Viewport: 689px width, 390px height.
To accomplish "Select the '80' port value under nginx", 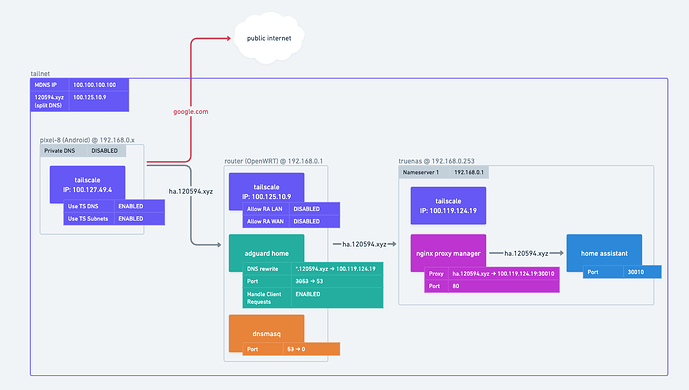I will pyautogui.click(x=504, y=286).
